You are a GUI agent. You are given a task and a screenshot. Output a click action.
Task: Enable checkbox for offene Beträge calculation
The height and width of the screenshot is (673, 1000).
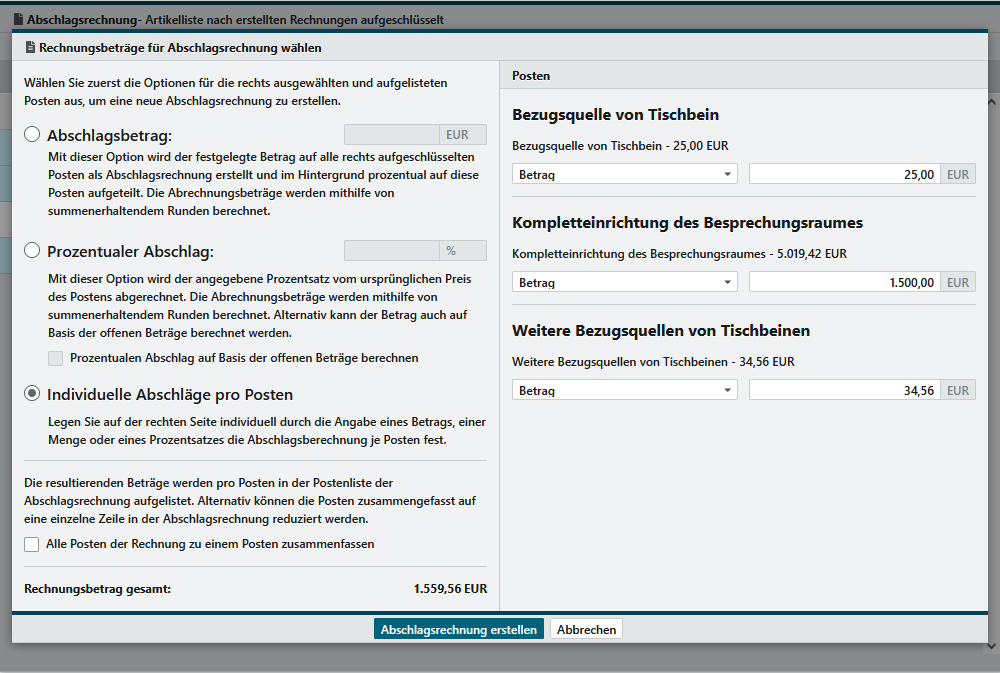point(56,358)
